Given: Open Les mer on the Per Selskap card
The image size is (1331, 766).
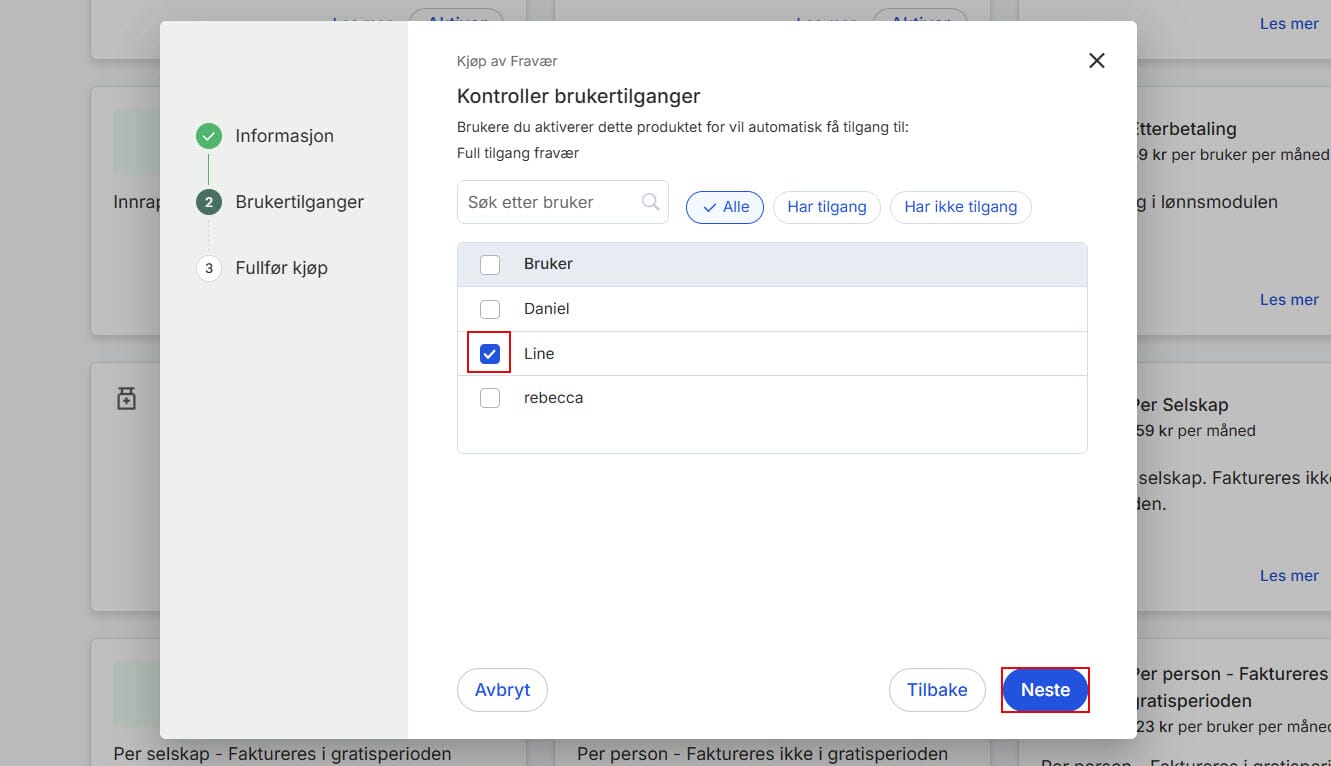Looking at the screenshot, I should [1289, 576].
